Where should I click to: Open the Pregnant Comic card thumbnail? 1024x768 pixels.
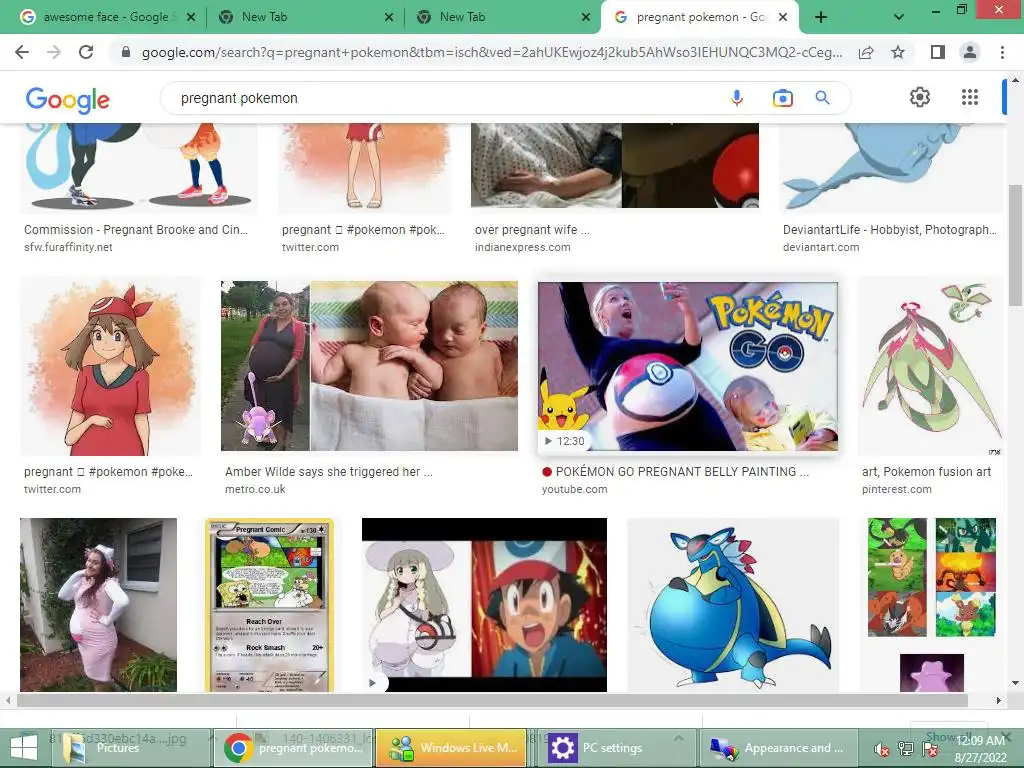[269, 605]
